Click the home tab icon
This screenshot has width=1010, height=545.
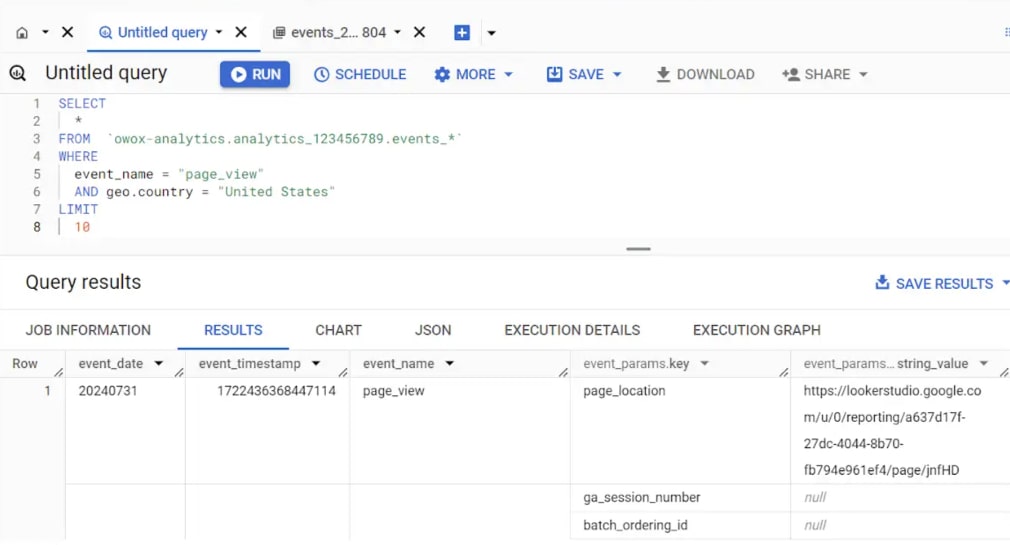pyautogui.click(x=22, y=33)
